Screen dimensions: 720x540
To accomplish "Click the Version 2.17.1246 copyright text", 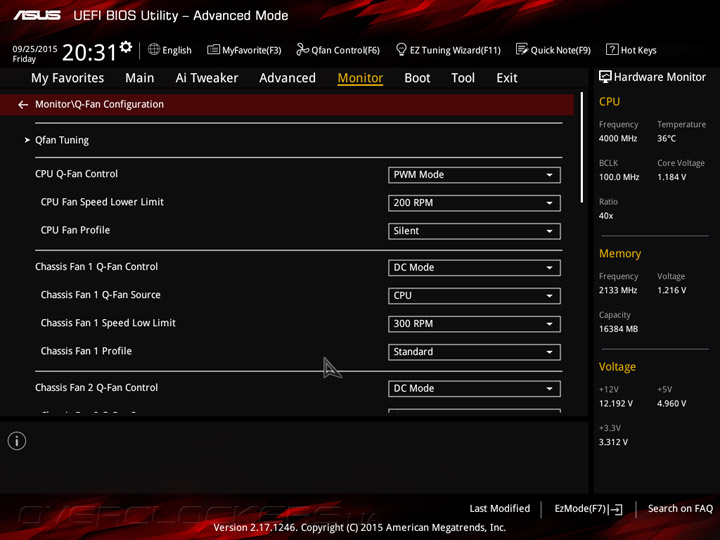I will click(360, 528).
